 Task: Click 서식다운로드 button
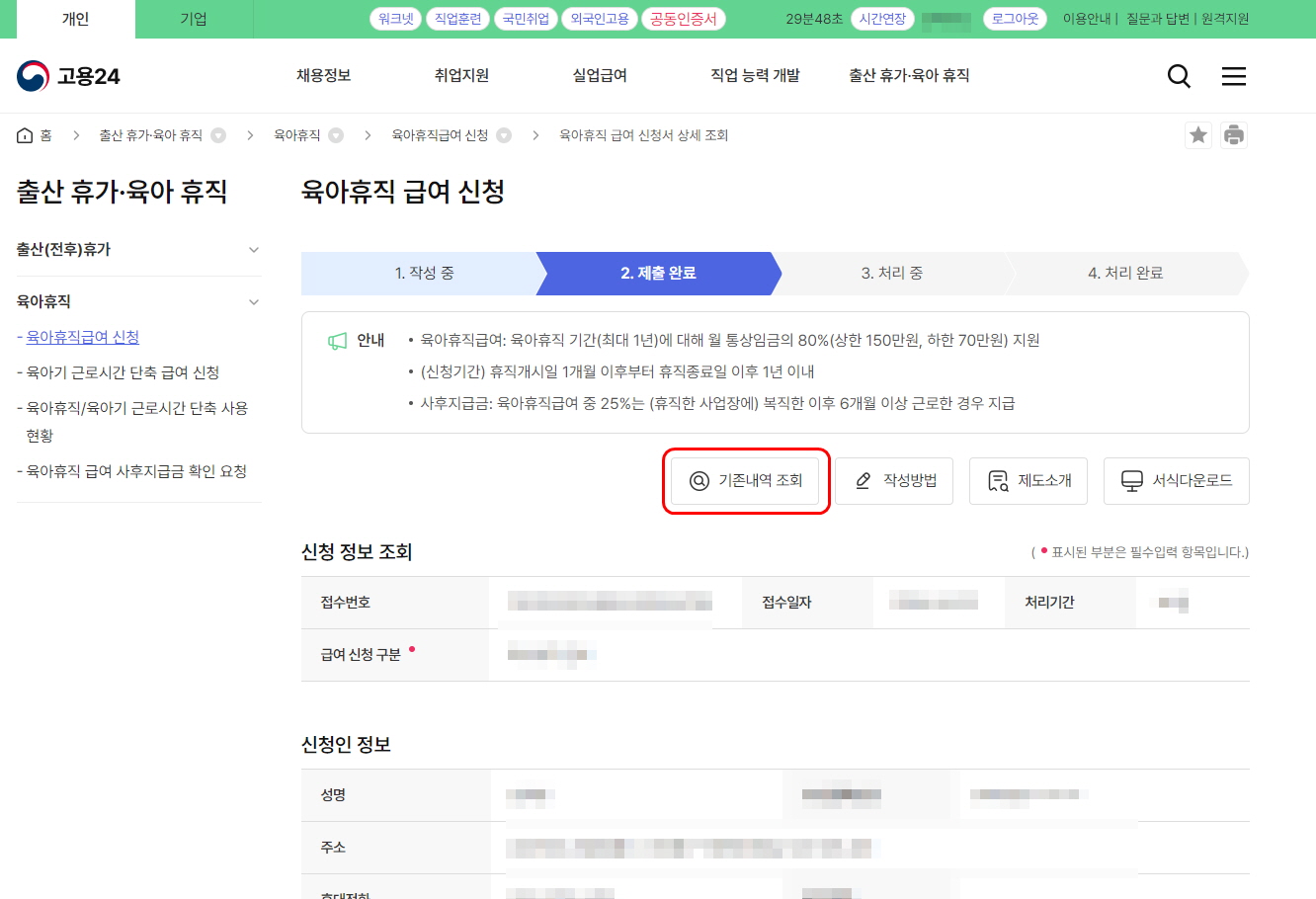pos(1177,481)
